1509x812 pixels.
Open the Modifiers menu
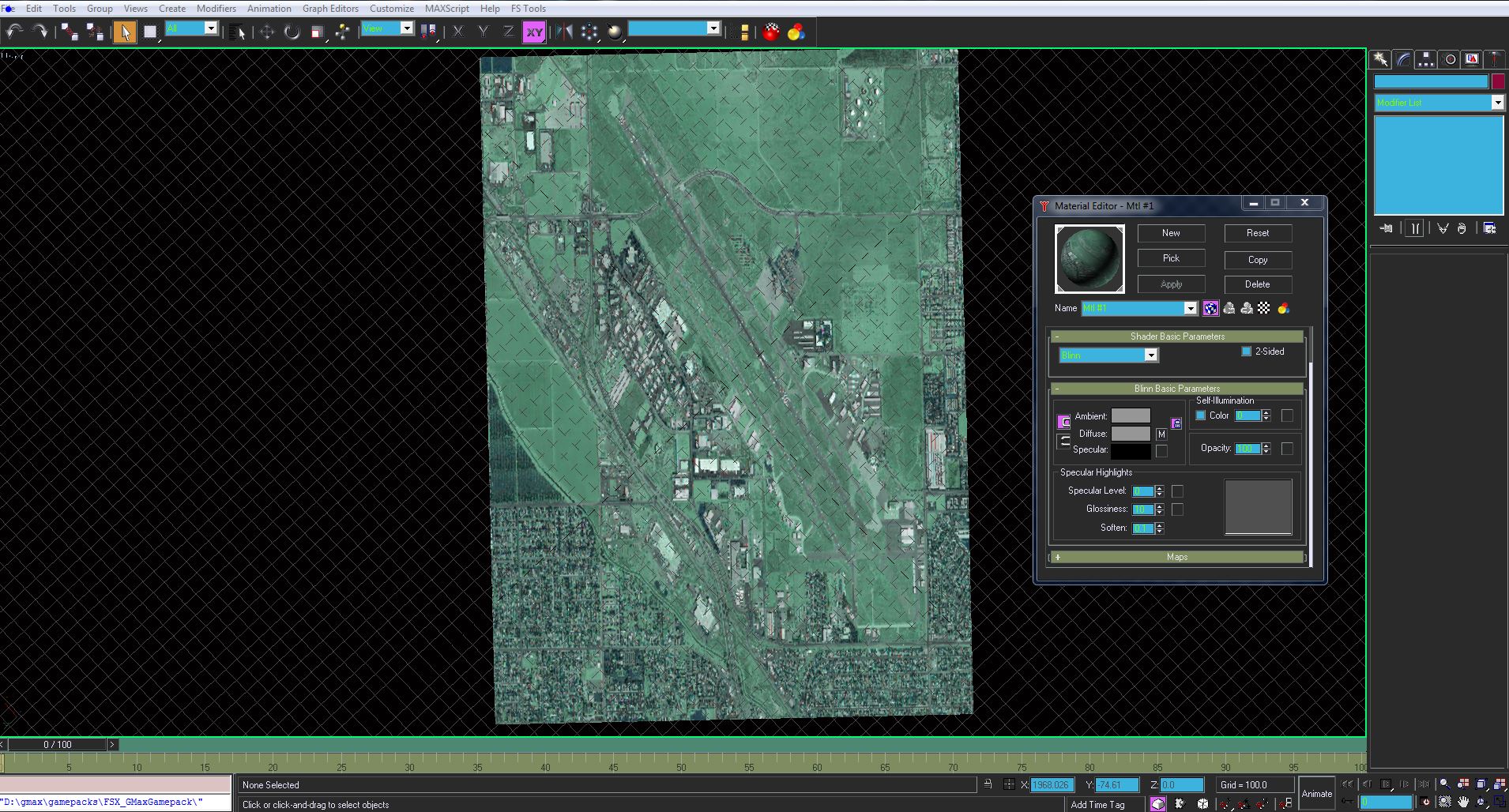pyautogui.click(x=216, y=9)
